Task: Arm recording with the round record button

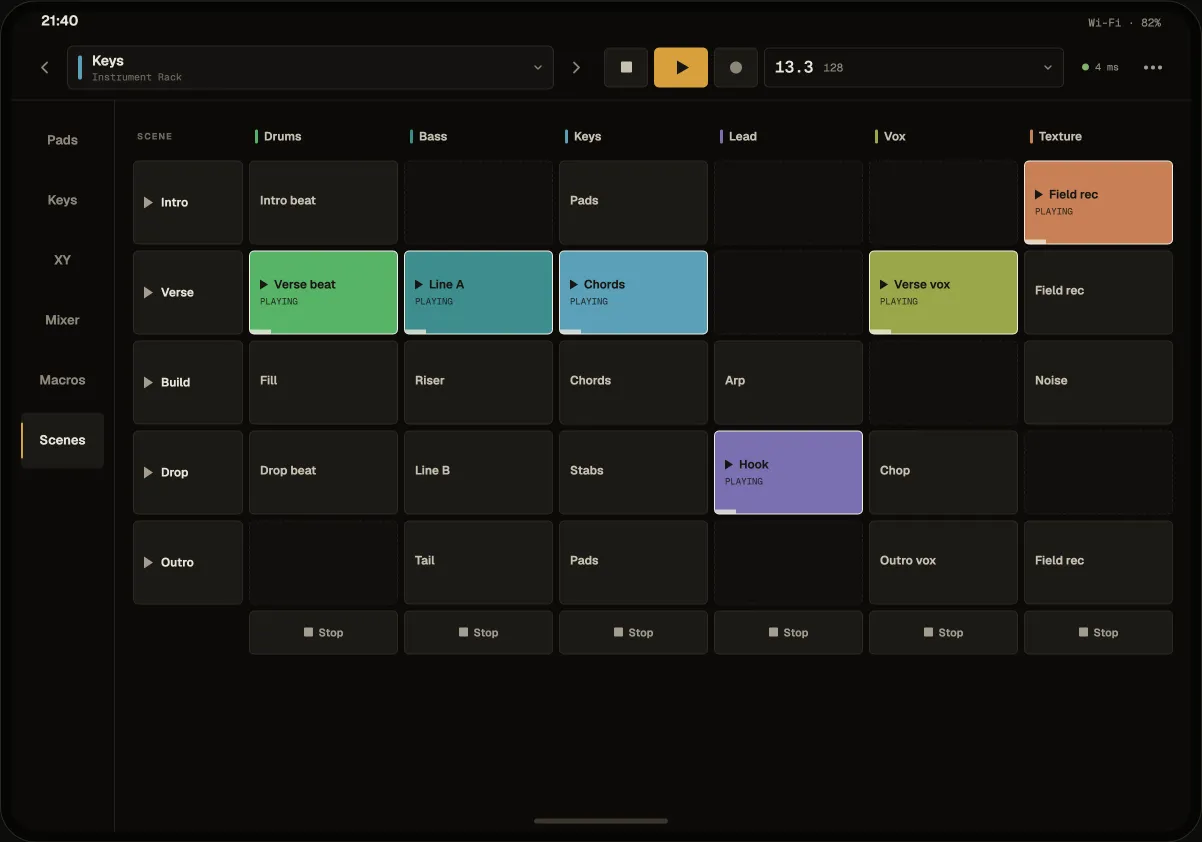Action: point(736,68)
